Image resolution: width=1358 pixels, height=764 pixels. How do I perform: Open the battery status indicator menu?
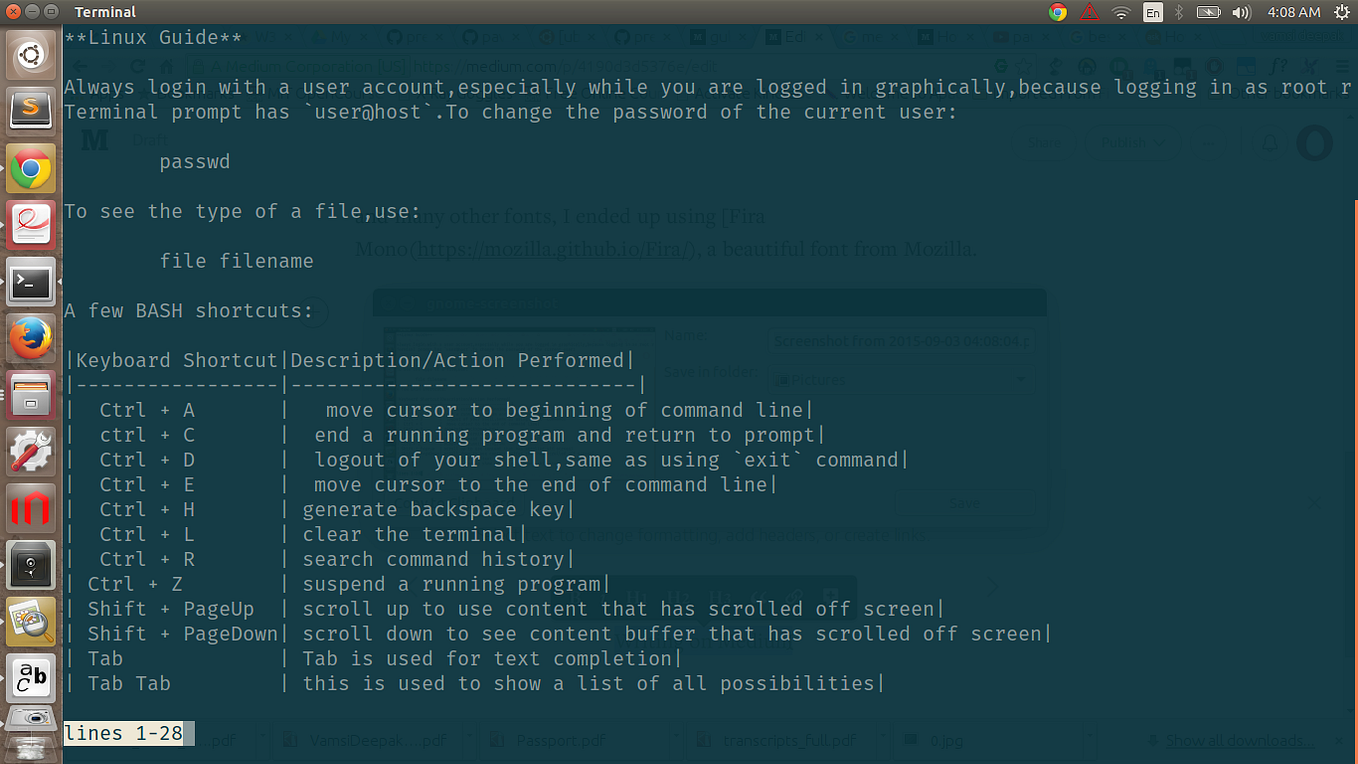coord(1209,12)
